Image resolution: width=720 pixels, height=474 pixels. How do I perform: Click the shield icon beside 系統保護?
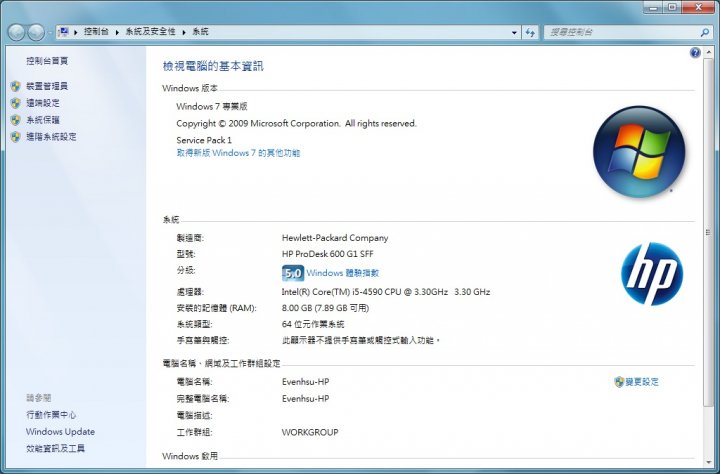point(16,120)
